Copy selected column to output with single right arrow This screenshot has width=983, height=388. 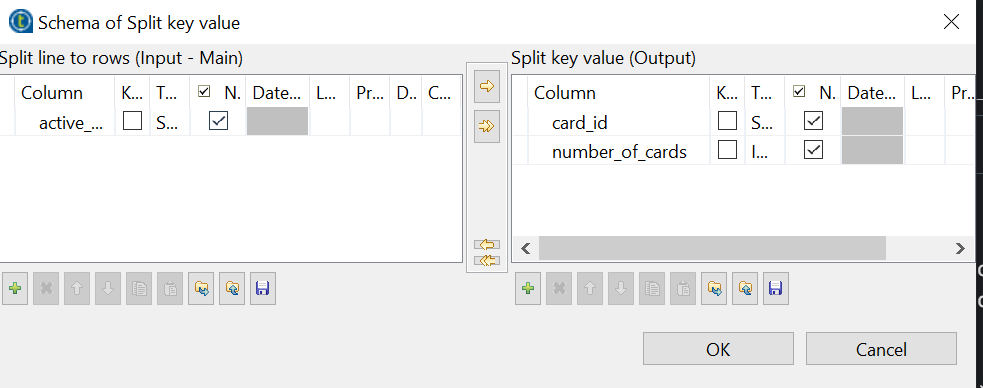click(x=486, y=87)
